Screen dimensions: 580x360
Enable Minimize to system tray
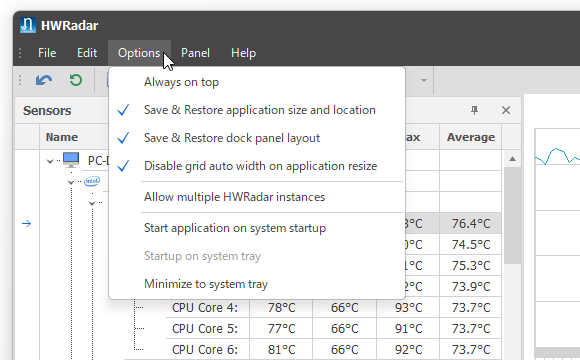point(257,284)
